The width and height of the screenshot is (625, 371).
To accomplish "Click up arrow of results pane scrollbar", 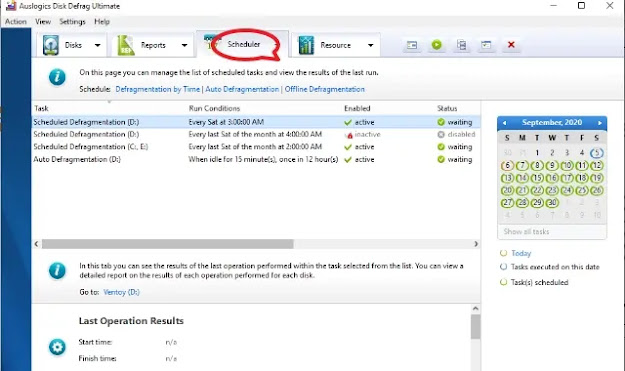I will click(475, 308).
